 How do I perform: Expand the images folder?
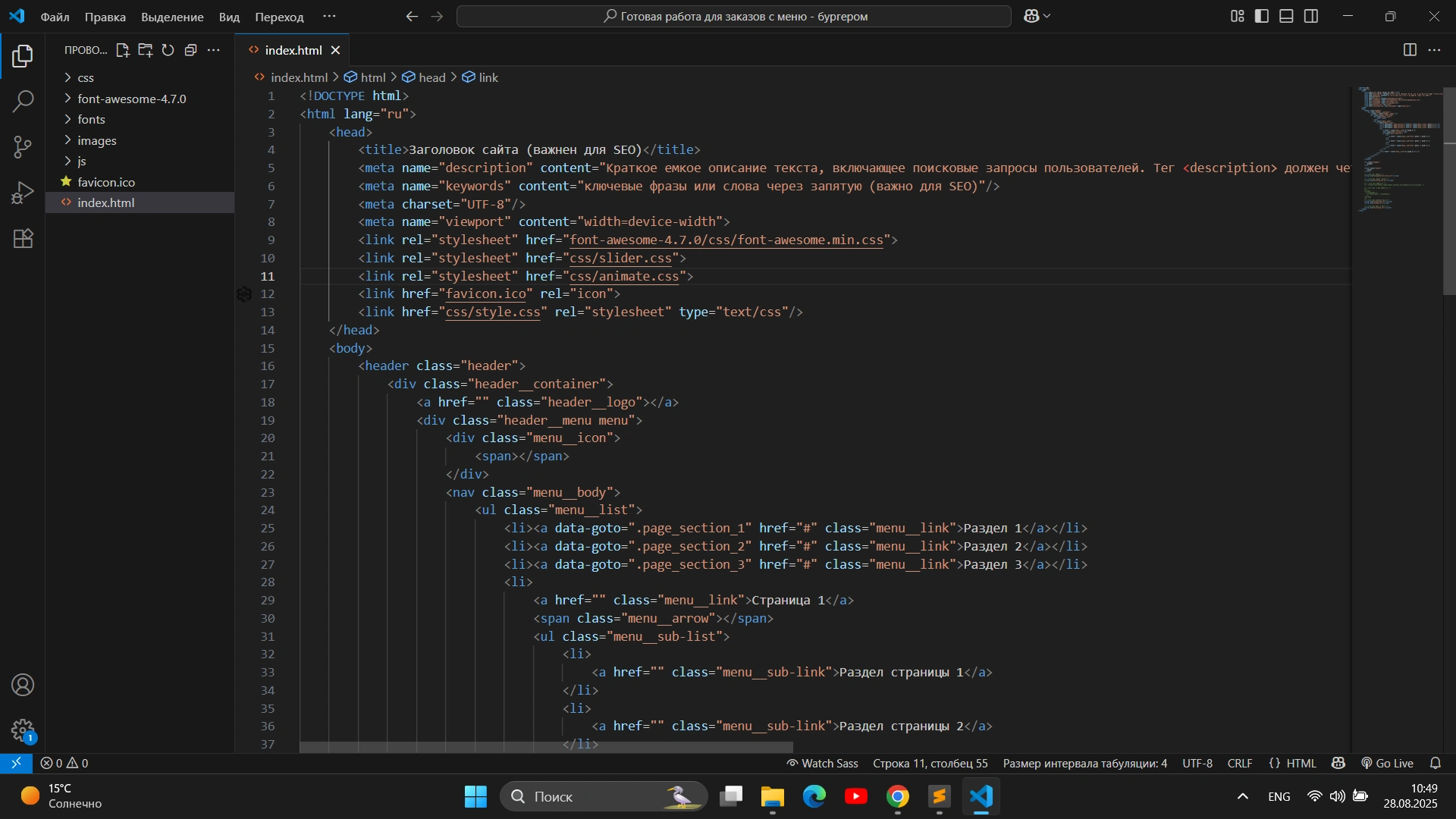pos(96,141)
